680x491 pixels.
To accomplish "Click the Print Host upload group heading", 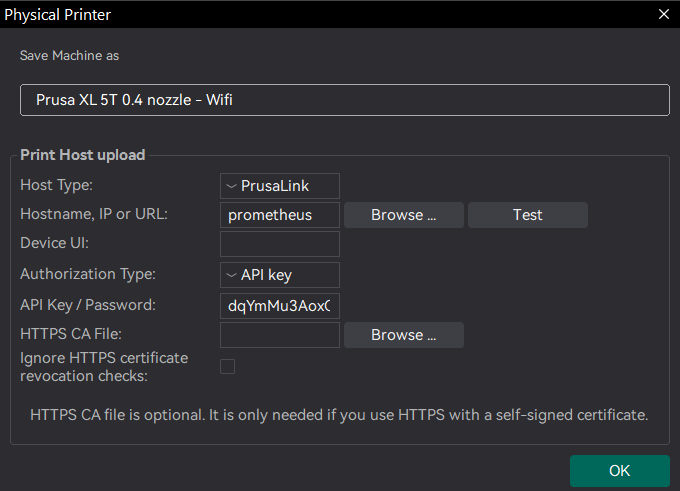I will click(83, 155).
